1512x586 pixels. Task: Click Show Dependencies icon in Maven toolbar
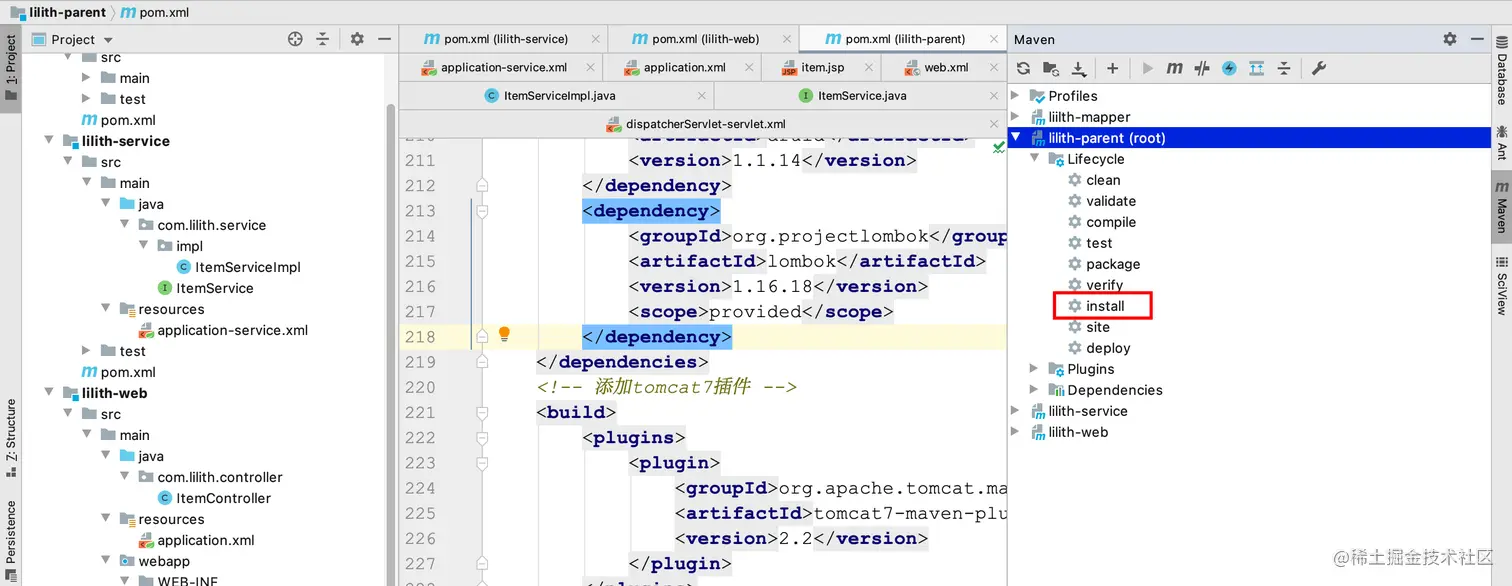(1257, 68)
